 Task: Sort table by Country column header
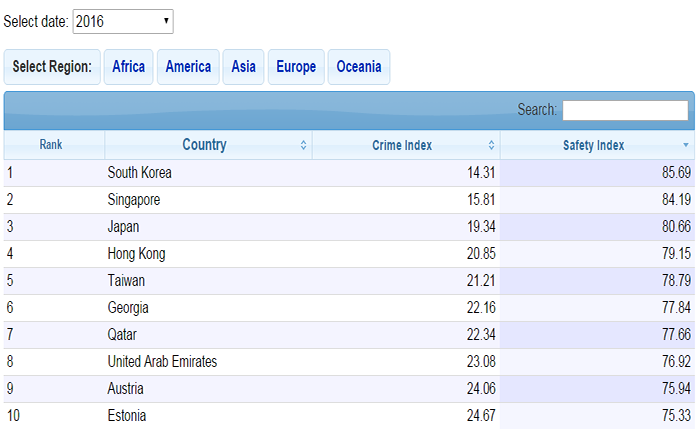pos(204,145)
